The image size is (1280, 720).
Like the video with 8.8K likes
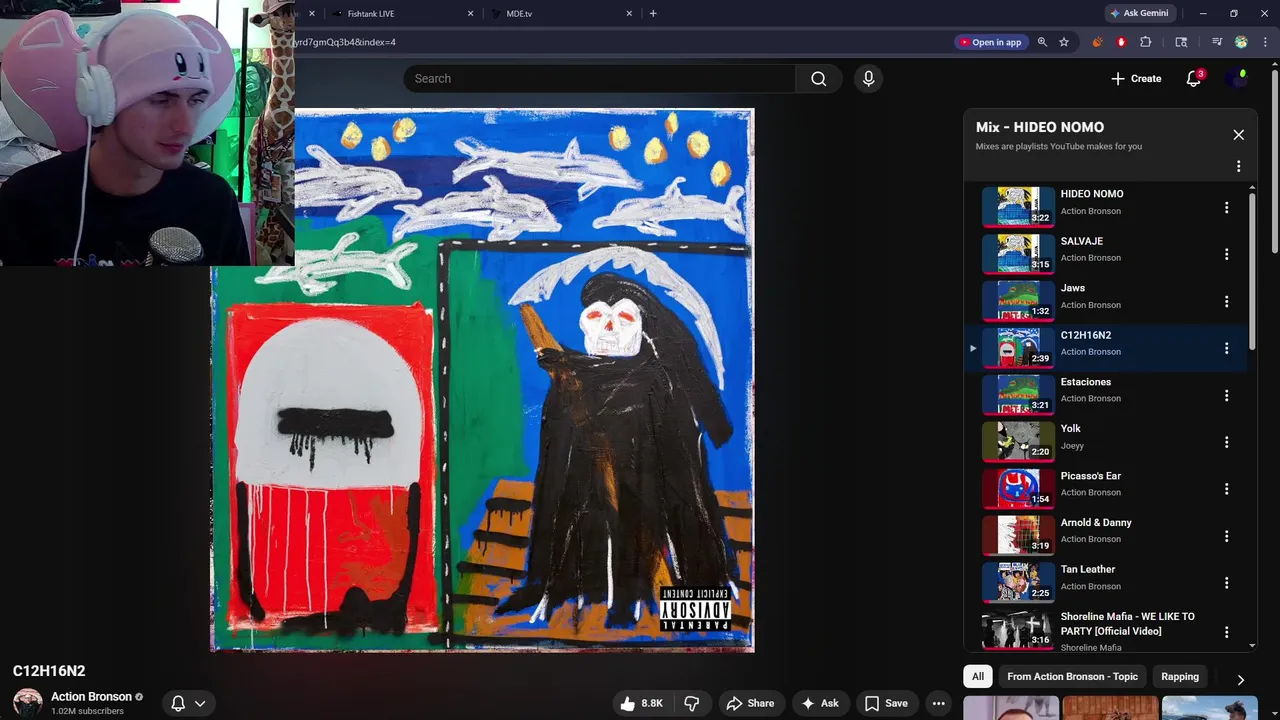click(641, 703)
